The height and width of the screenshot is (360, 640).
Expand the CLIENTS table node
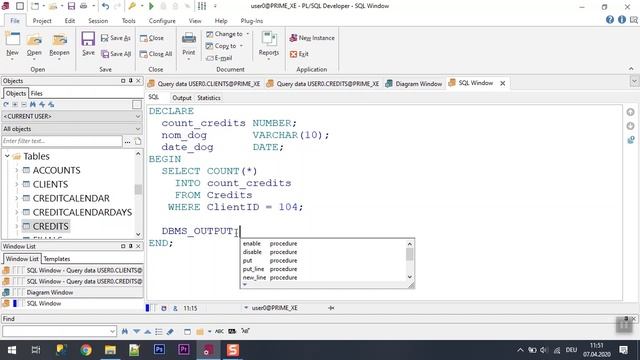(x=17, y=184)
